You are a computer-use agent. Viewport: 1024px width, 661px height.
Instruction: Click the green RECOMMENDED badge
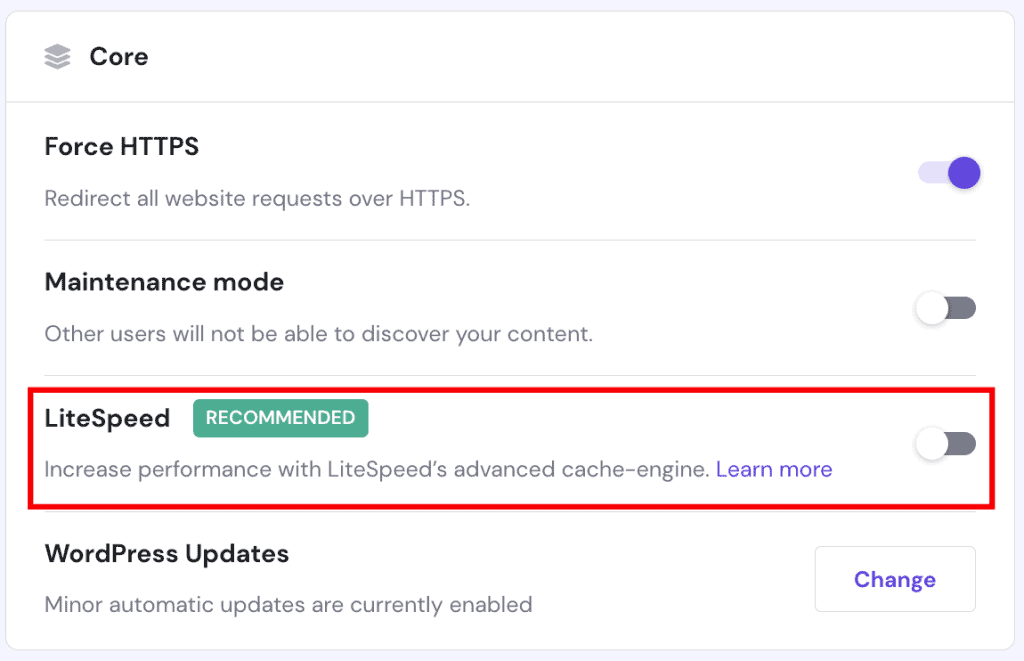pos(280,418)
